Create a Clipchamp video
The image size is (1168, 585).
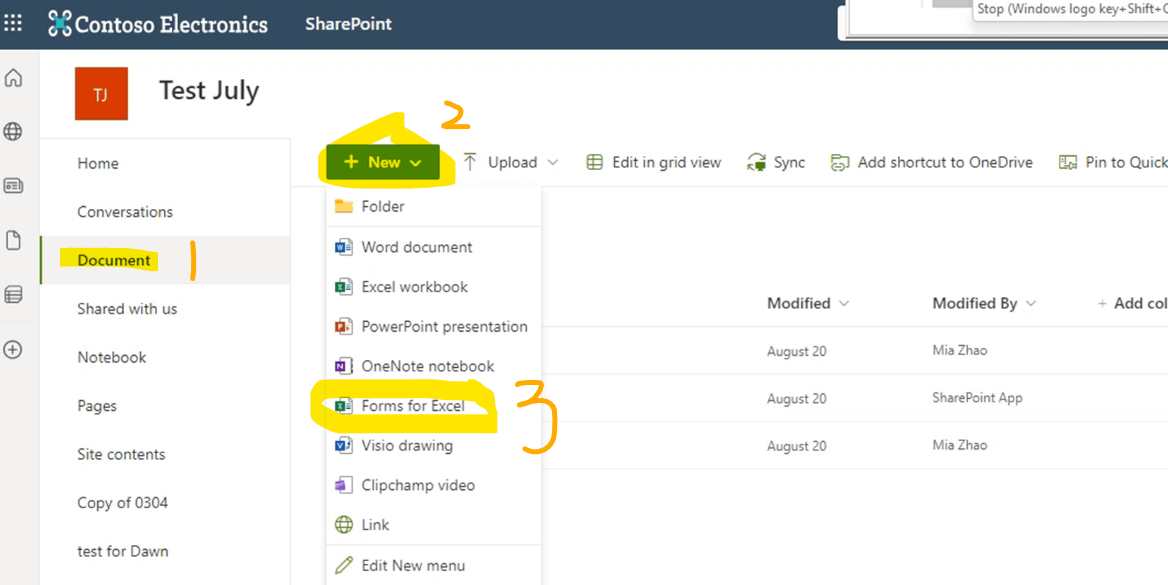(x=420, y=485)
